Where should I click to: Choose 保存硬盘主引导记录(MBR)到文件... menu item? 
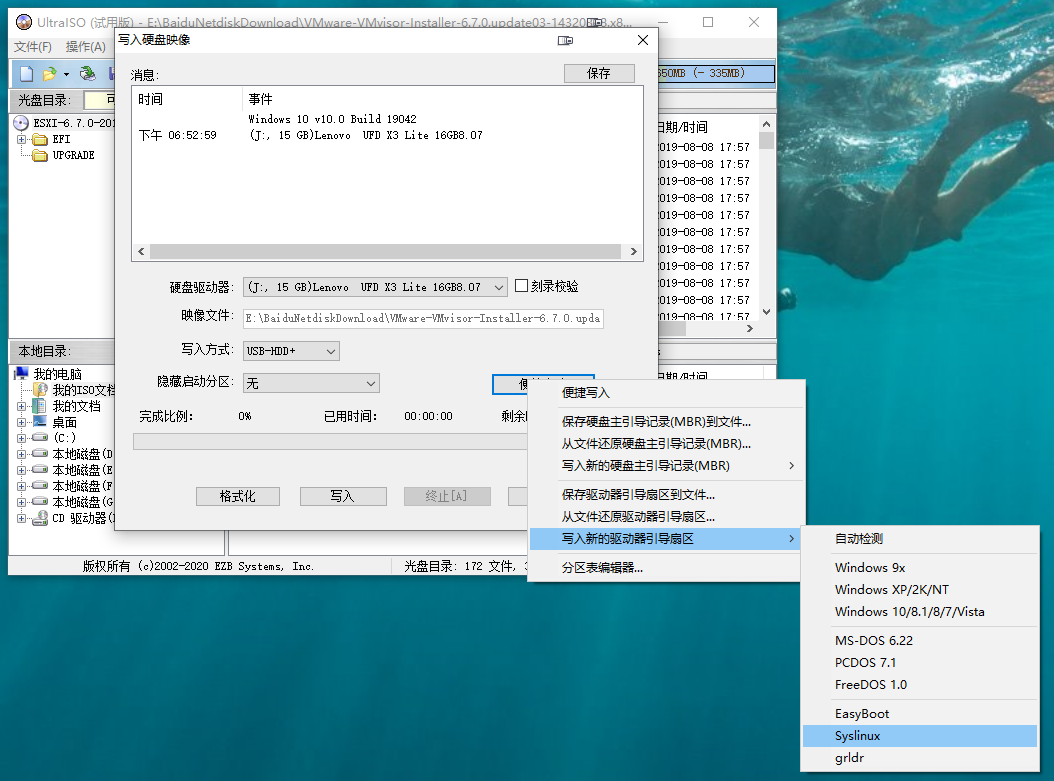click(x=666, y=421)
